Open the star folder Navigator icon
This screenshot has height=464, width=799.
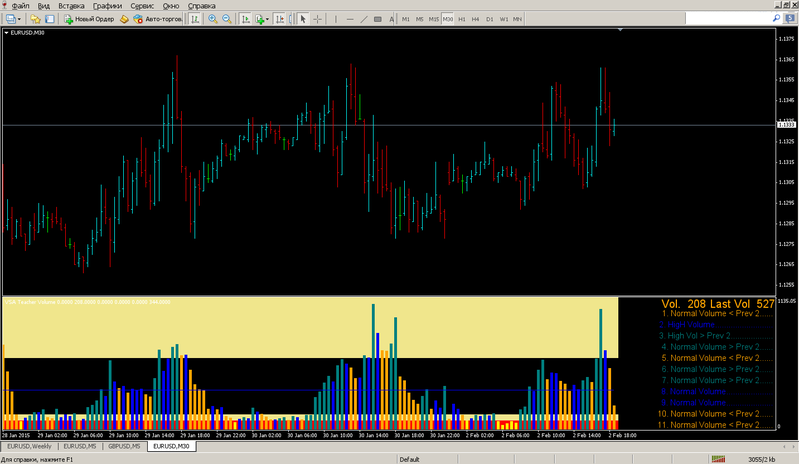pyautogui.click(x=35, y=19)
